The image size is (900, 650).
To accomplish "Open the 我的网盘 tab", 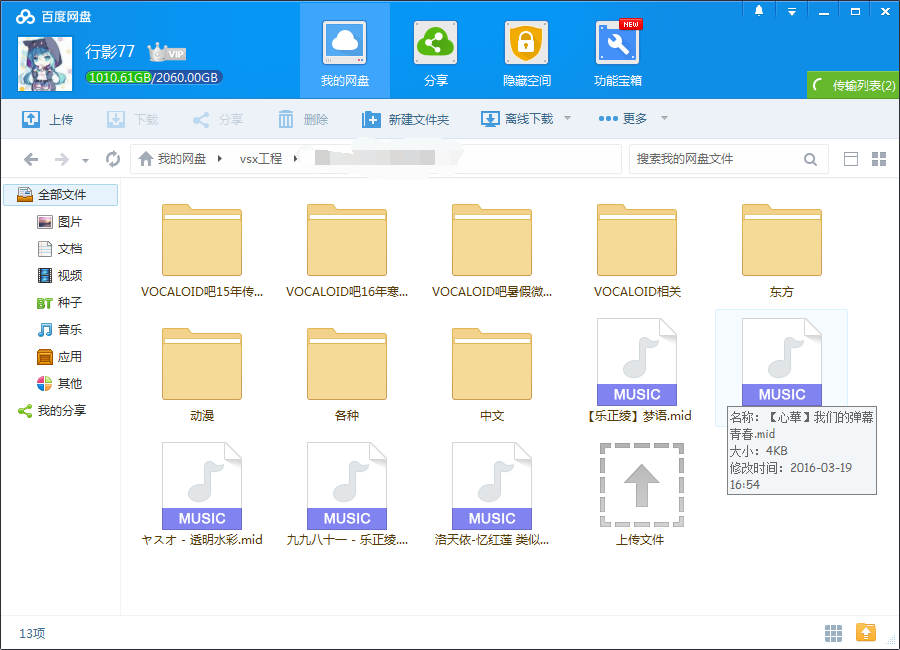I will (344, 52).
